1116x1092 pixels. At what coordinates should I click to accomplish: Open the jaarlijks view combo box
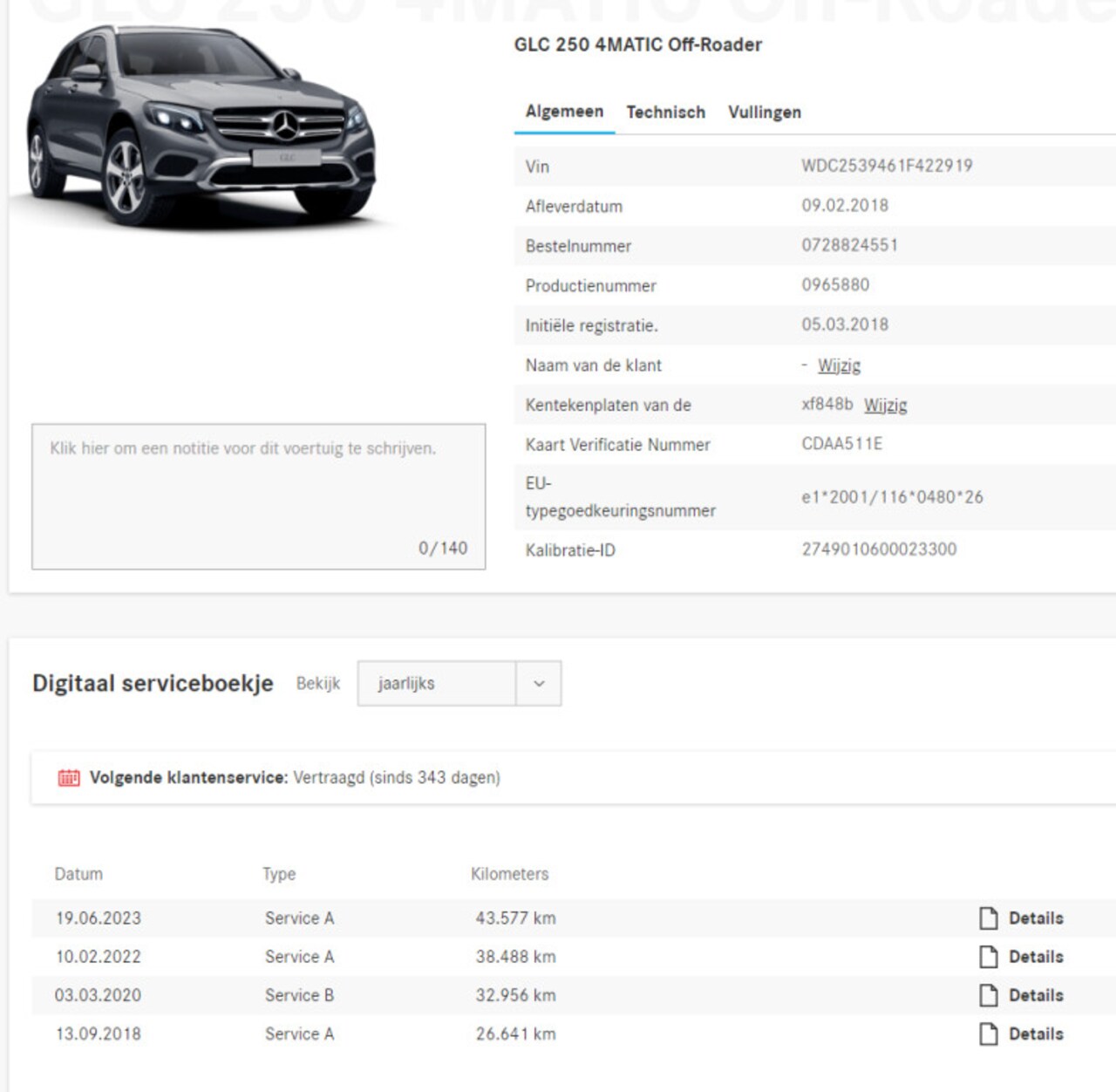(437, 684)
